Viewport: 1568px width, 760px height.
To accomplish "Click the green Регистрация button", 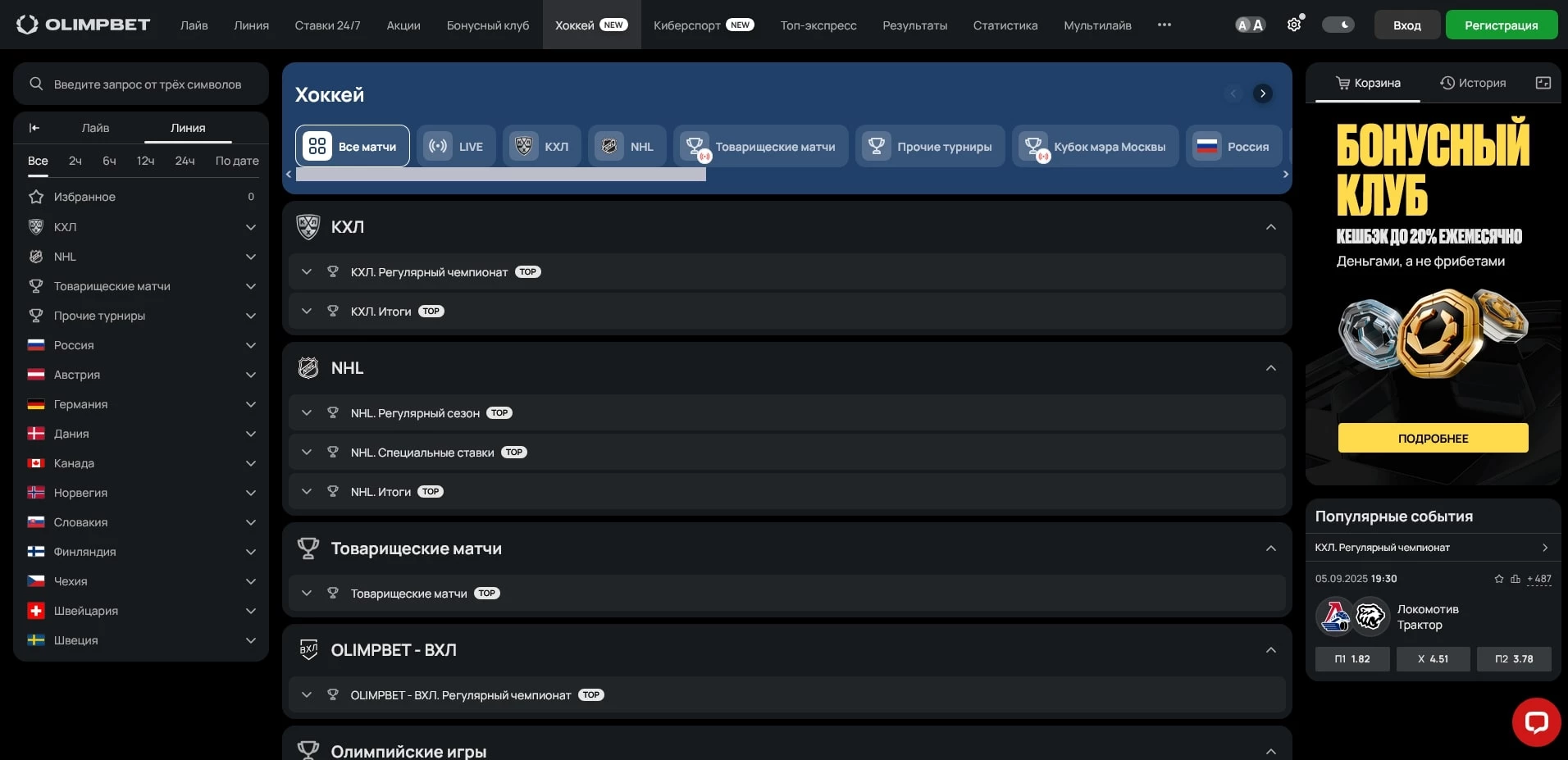I will 1501,25.
